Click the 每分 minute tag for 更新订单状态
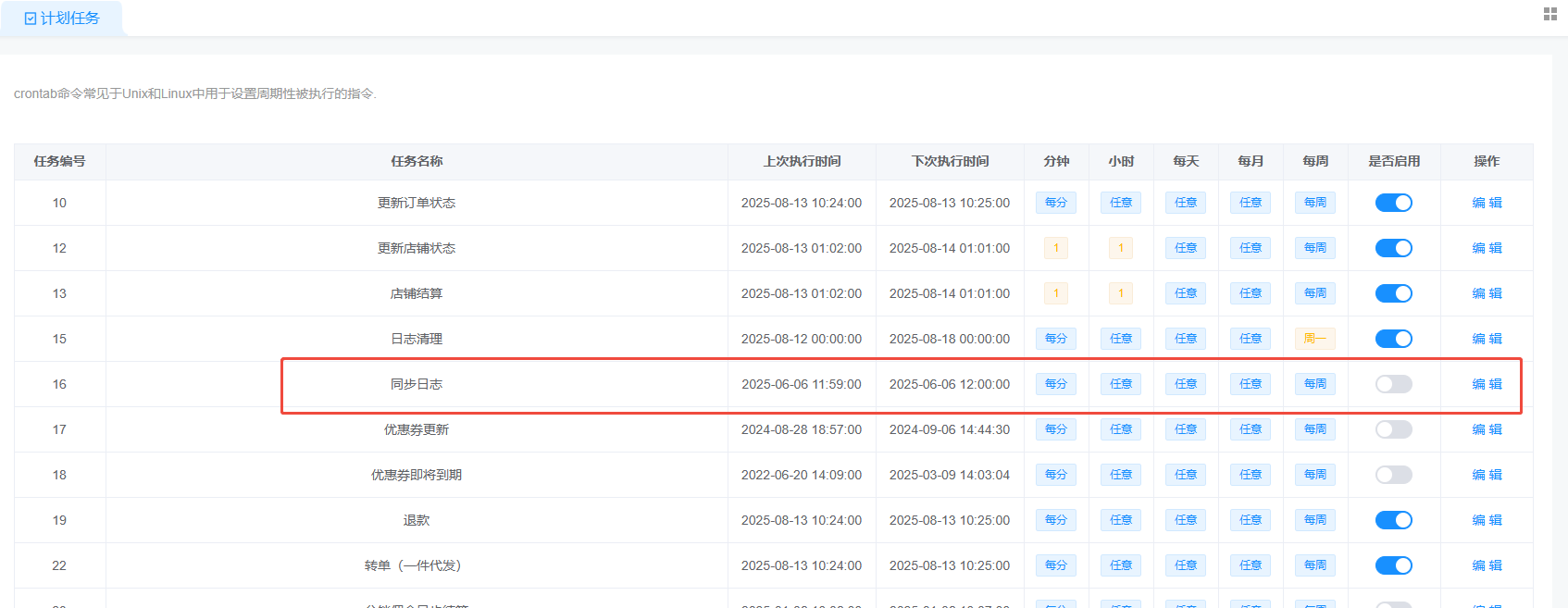Image resolution: width=1568 pixels, height=608 pixels. click(1056, 203)
